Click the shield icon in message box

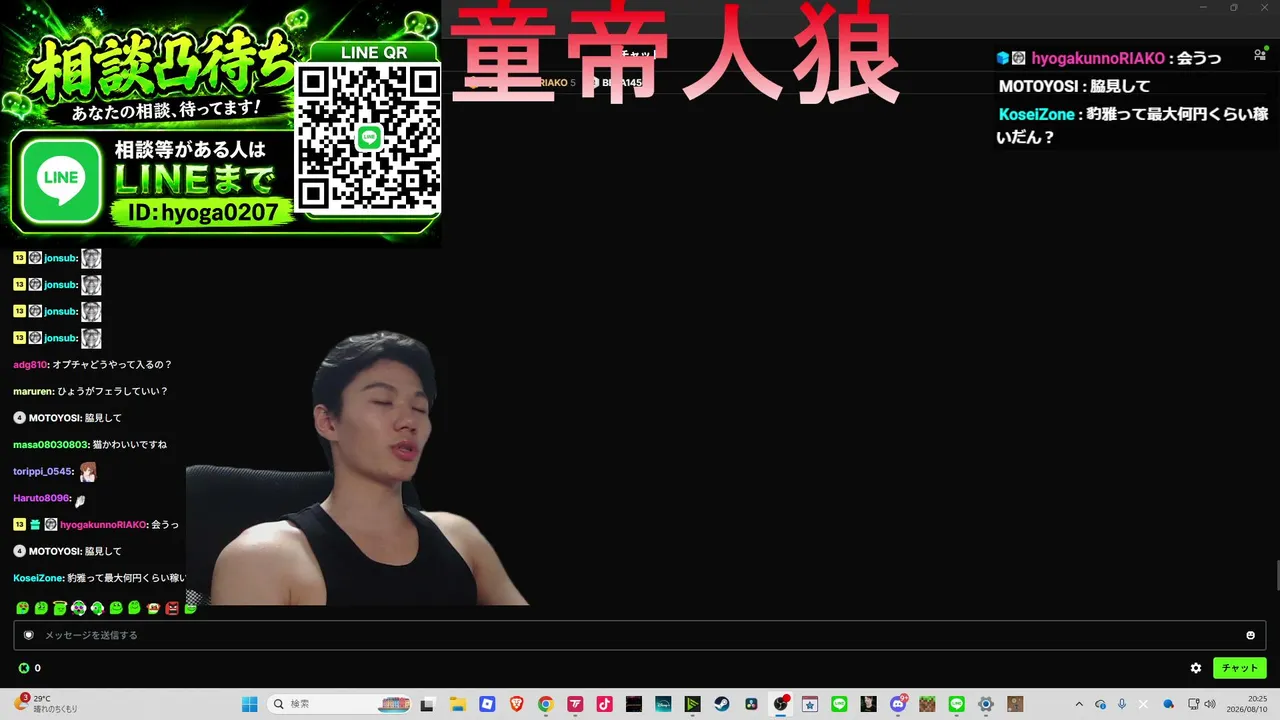[28, 635]
